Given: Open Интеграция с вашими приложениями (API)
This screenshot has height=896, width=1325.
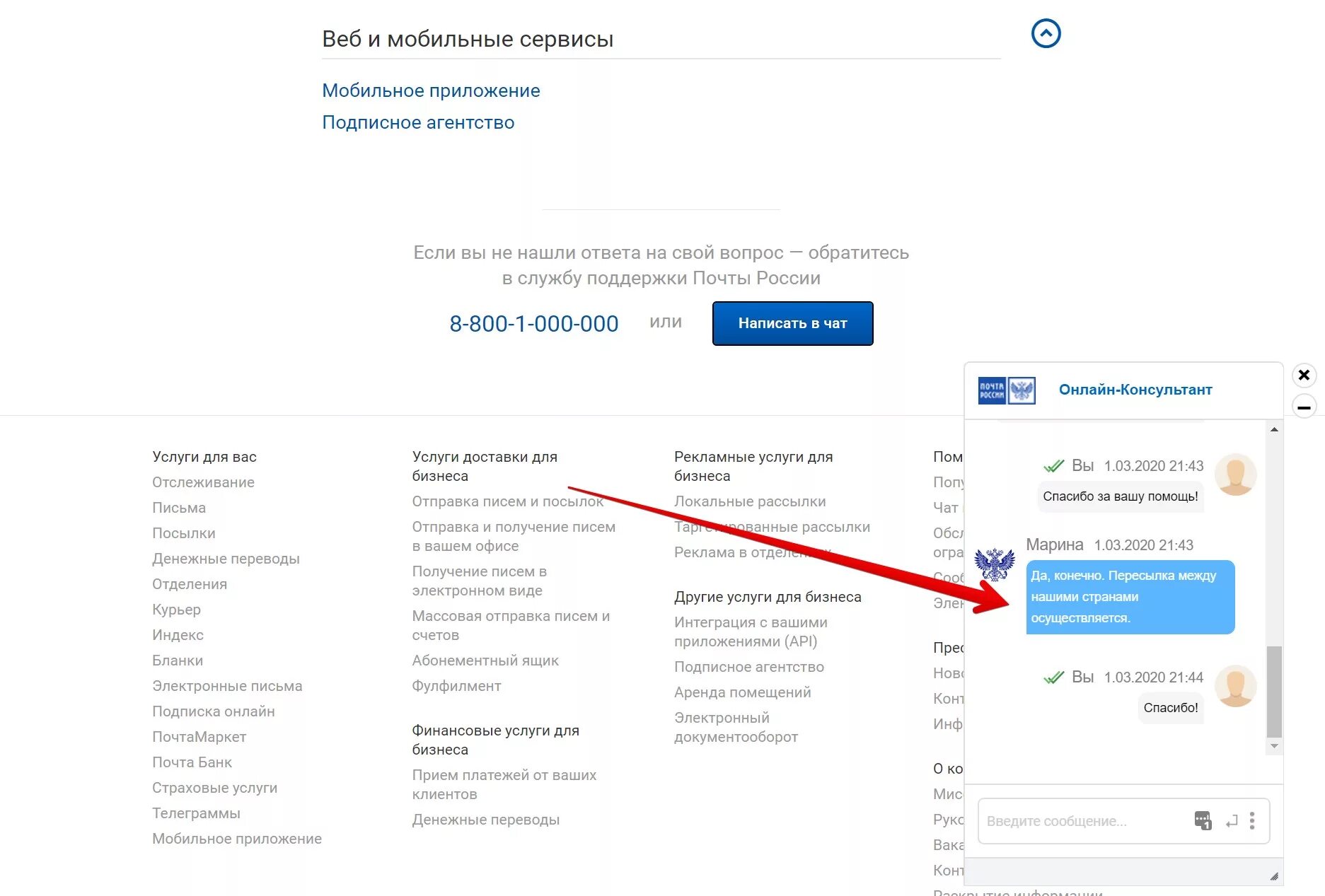Looking at the screenshot, I should [751, 632].
